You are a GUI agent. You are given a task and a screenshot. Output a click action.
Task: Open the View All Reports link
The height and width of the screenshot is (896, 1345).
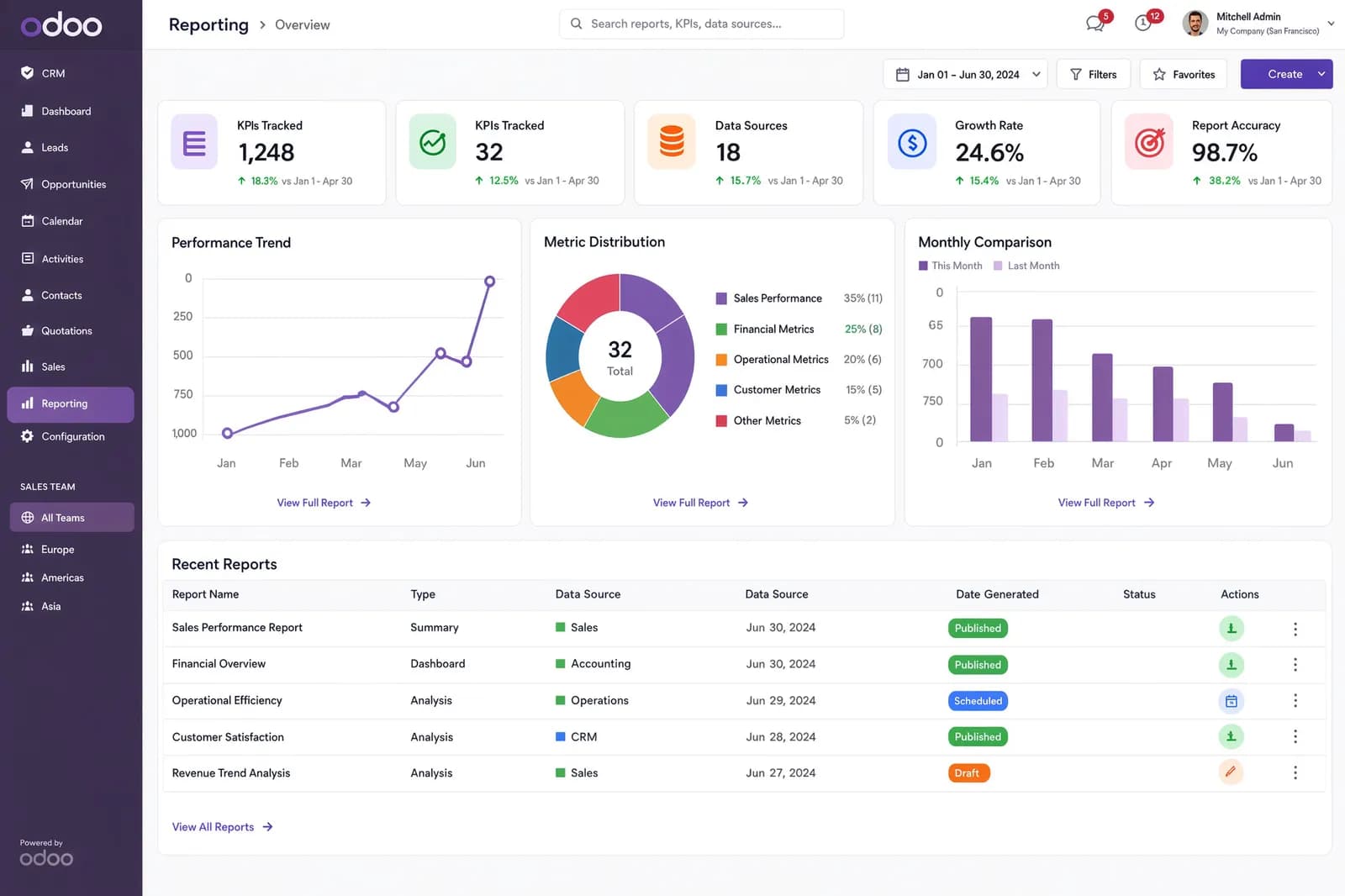[222, 827]
